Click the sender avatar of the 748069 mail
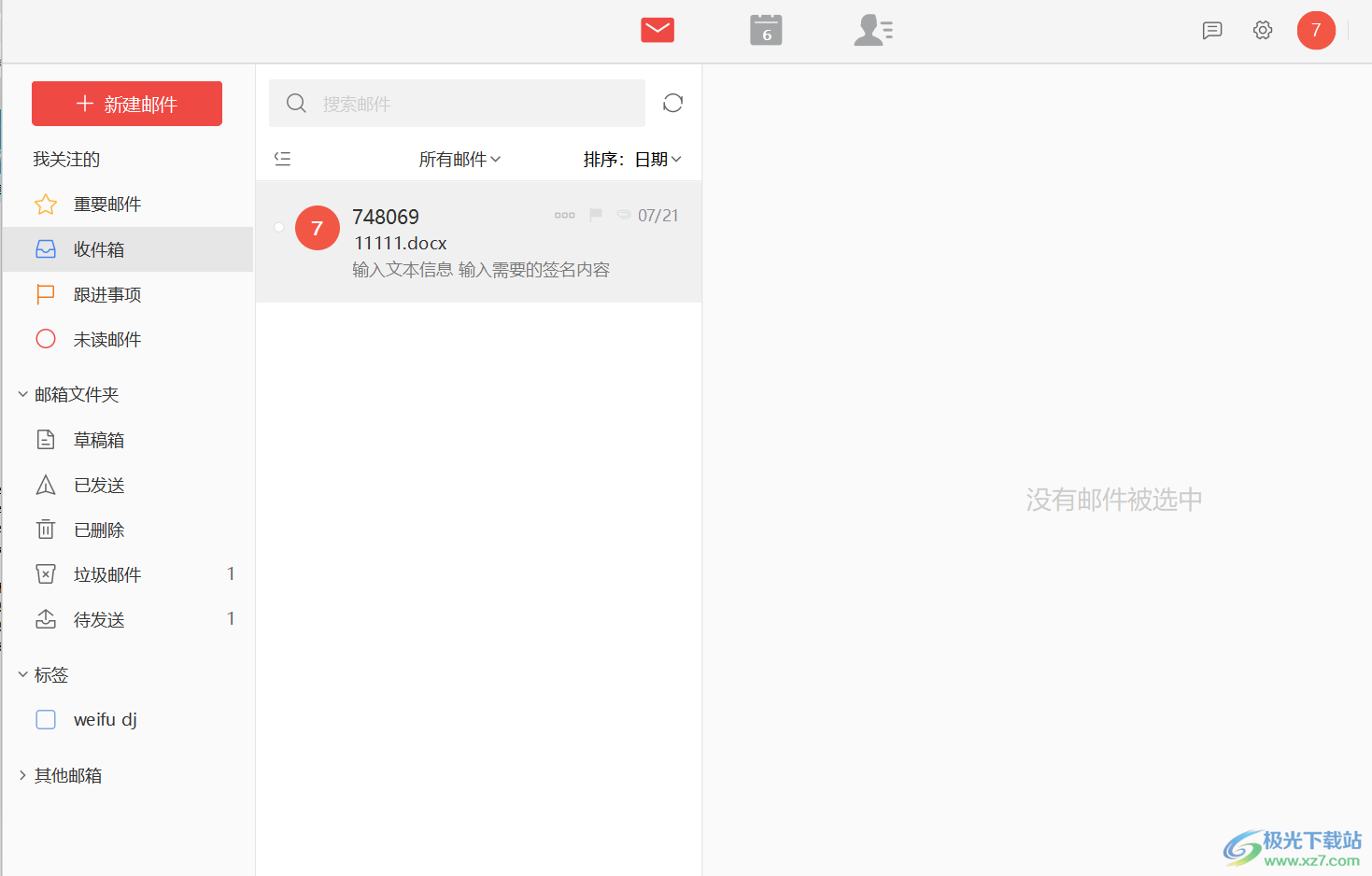Image resolution: width=1372 pixels, height=876 pixels. [318, 229]
